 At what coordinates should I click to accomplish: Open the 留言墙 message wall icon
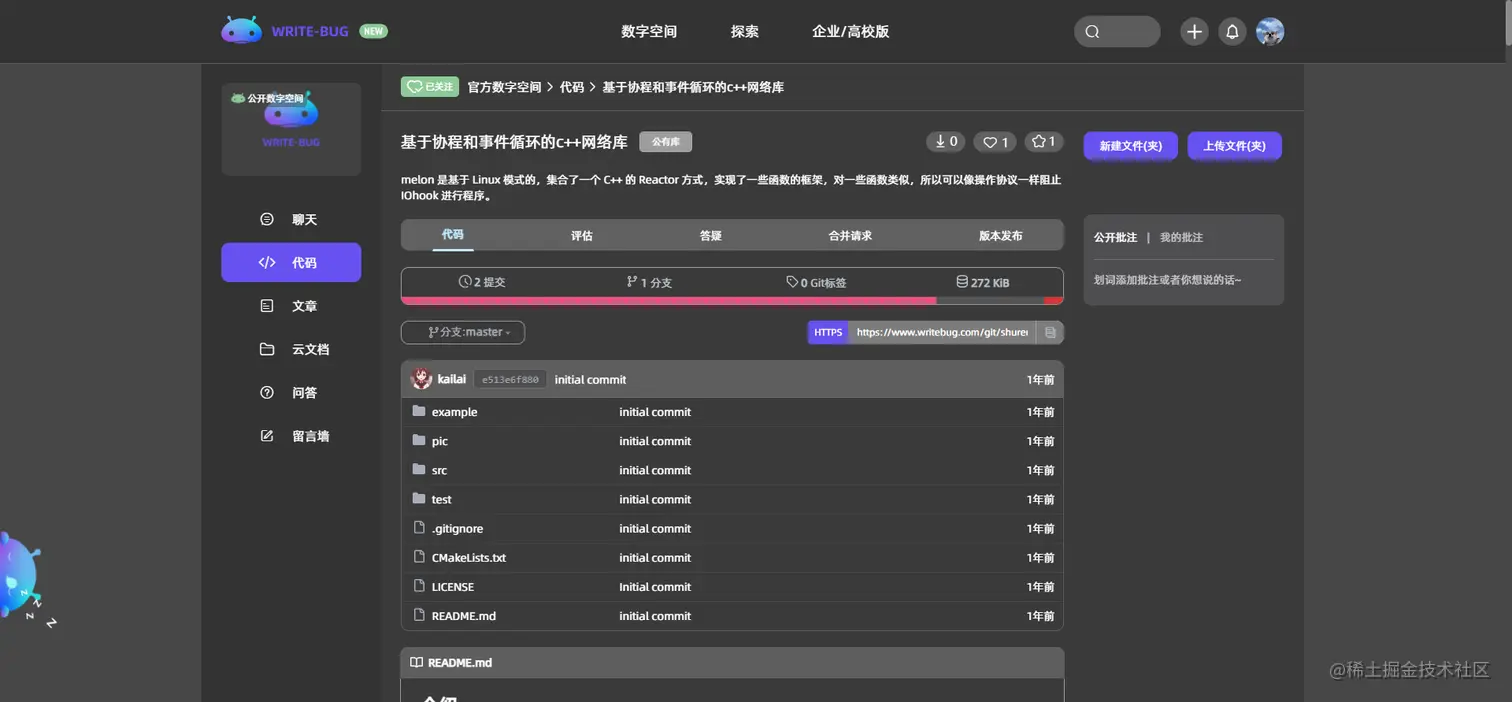tap(264, 435)
